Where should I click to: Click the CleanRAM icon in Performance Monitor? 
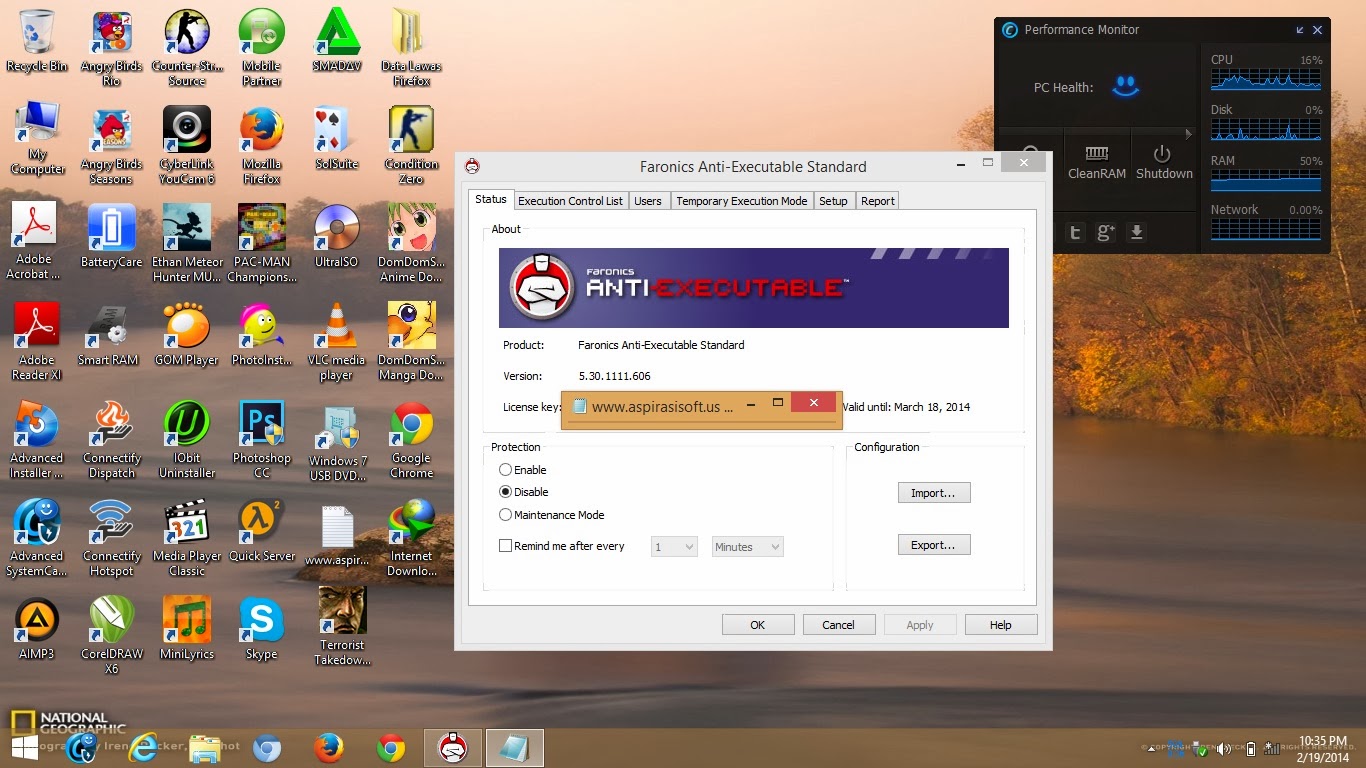[1096, 158]
